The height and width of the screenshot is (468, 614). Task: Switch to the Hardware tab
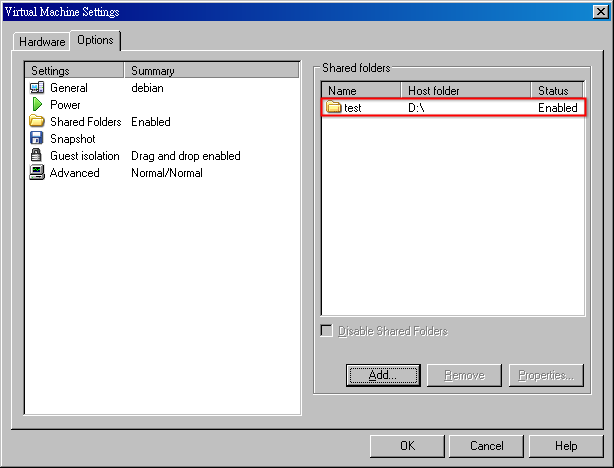42,42
